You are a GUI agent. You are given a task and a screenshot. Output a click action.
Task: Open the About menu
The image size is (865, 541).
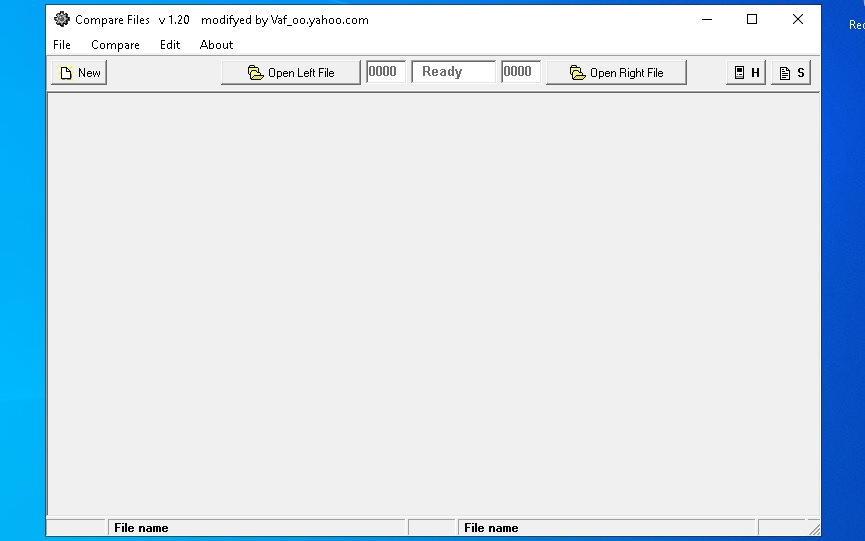(216, 45)
